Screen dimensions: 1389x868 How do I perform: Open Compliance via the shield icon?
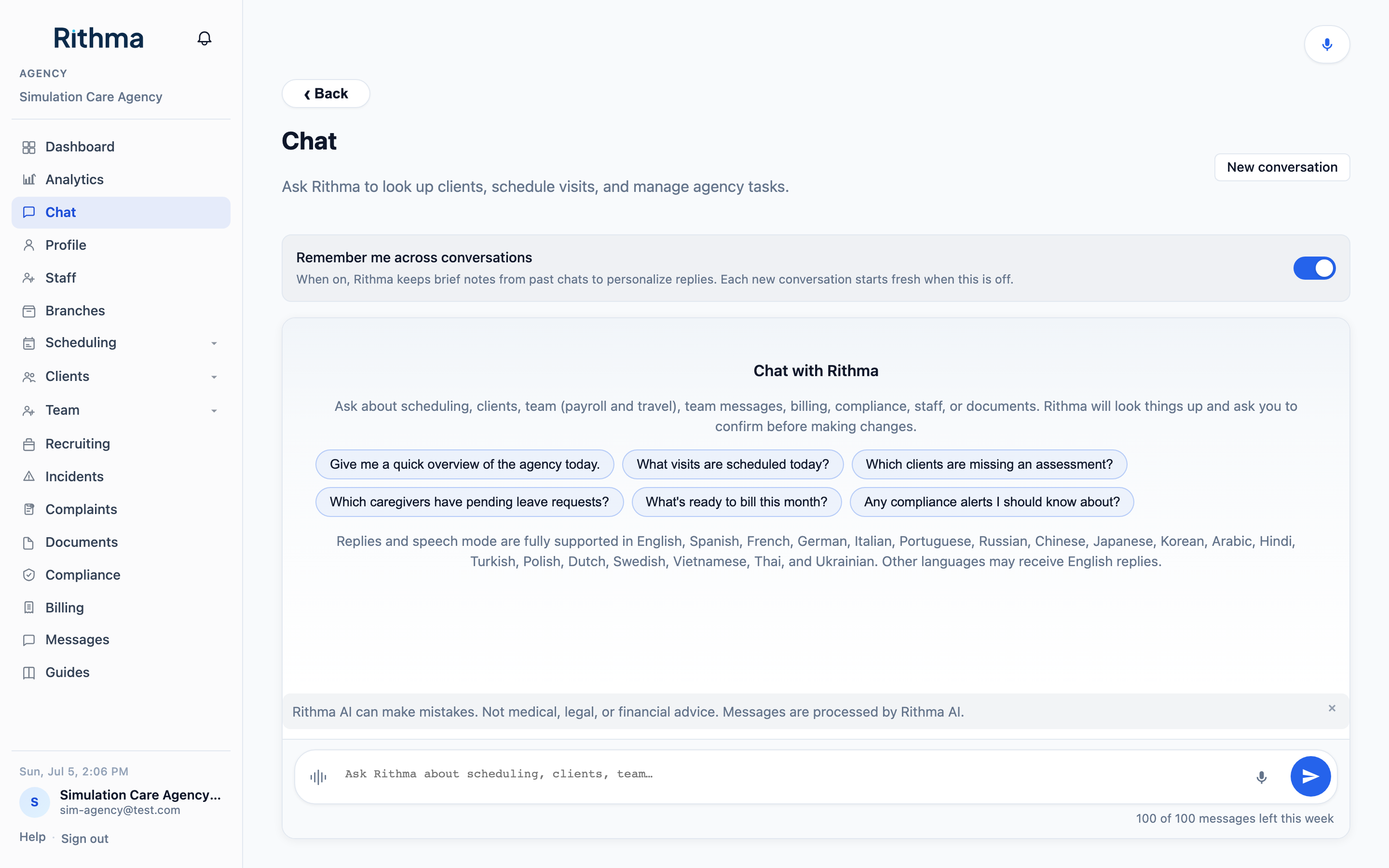29,575
